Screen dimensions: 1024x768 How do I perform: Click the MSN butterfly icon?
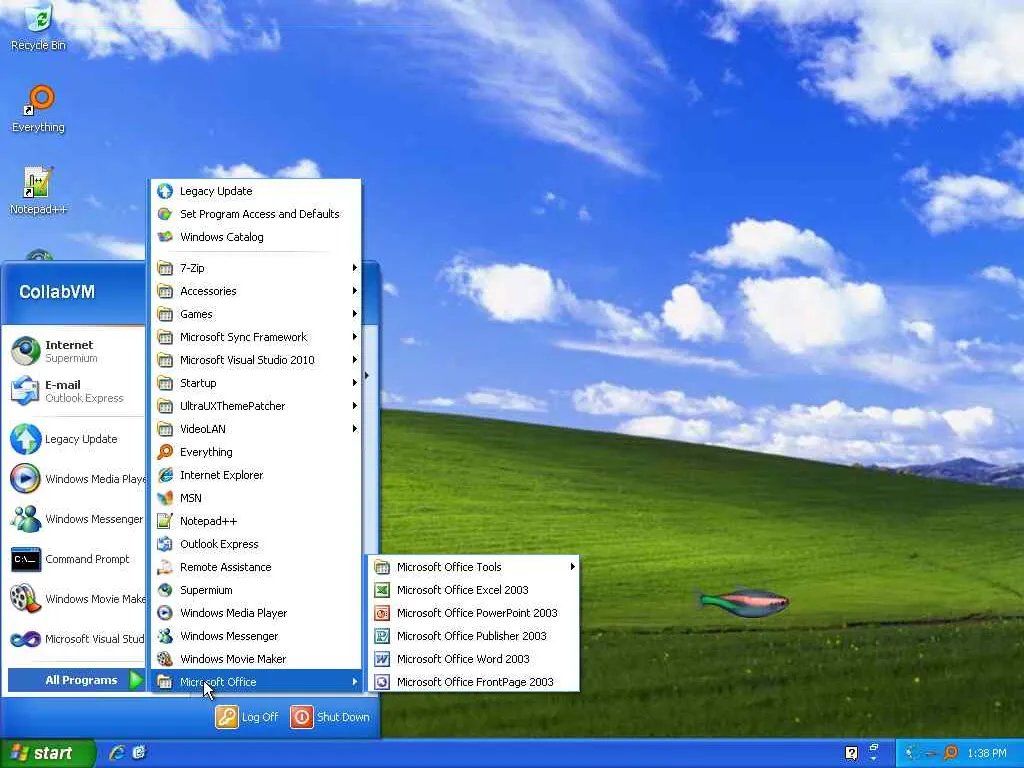[165, 498]
